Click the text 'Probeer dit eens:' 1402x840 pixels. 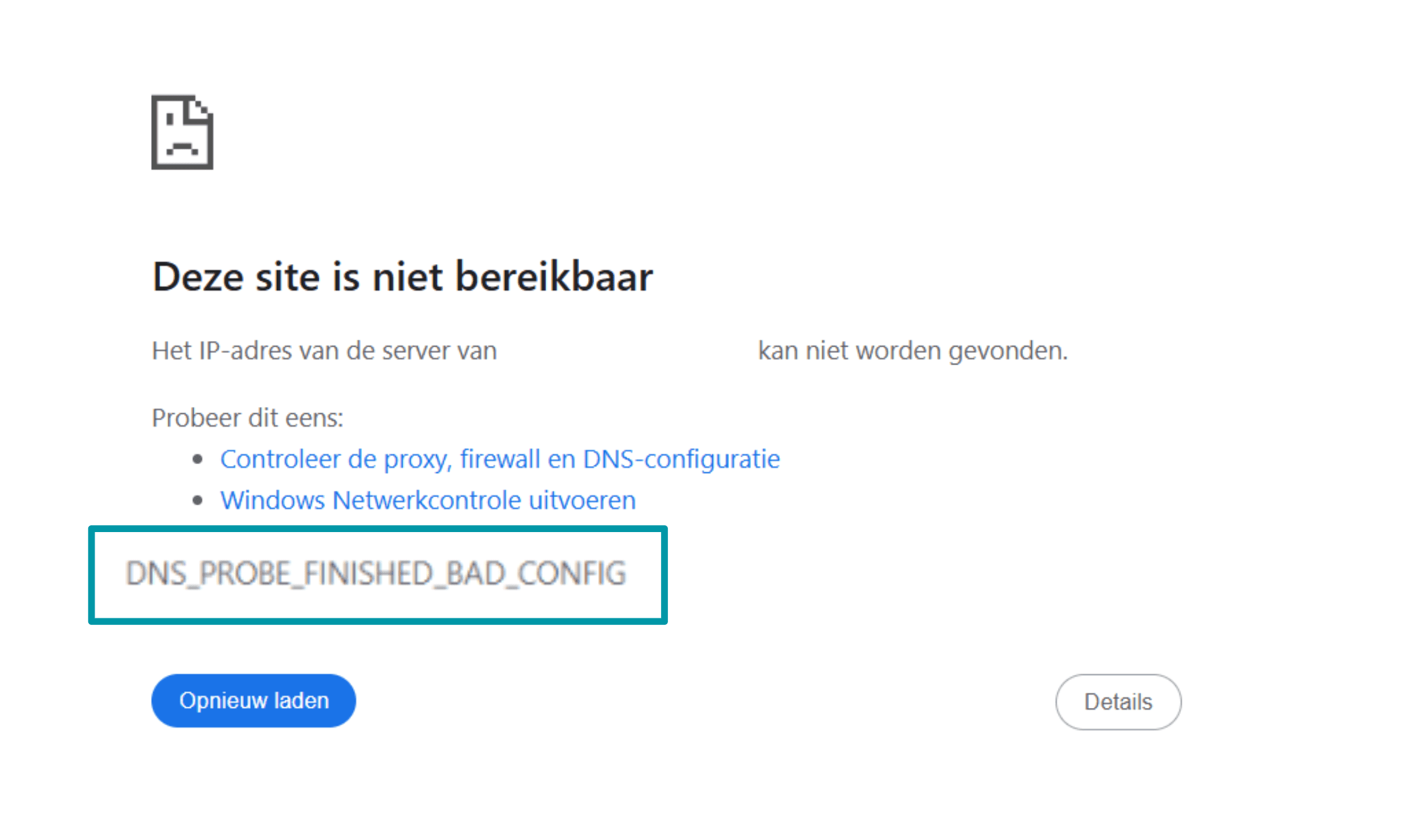click(247, 417)
